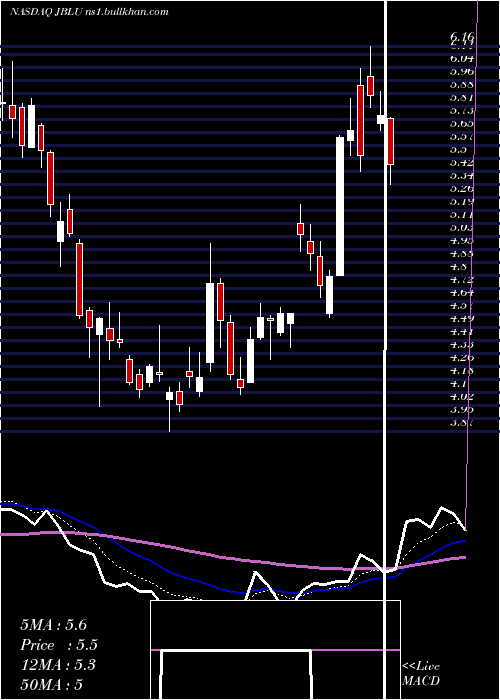500x700 pixels.
Task: Click the 4.1 price axis label
Action: [459, 383]
